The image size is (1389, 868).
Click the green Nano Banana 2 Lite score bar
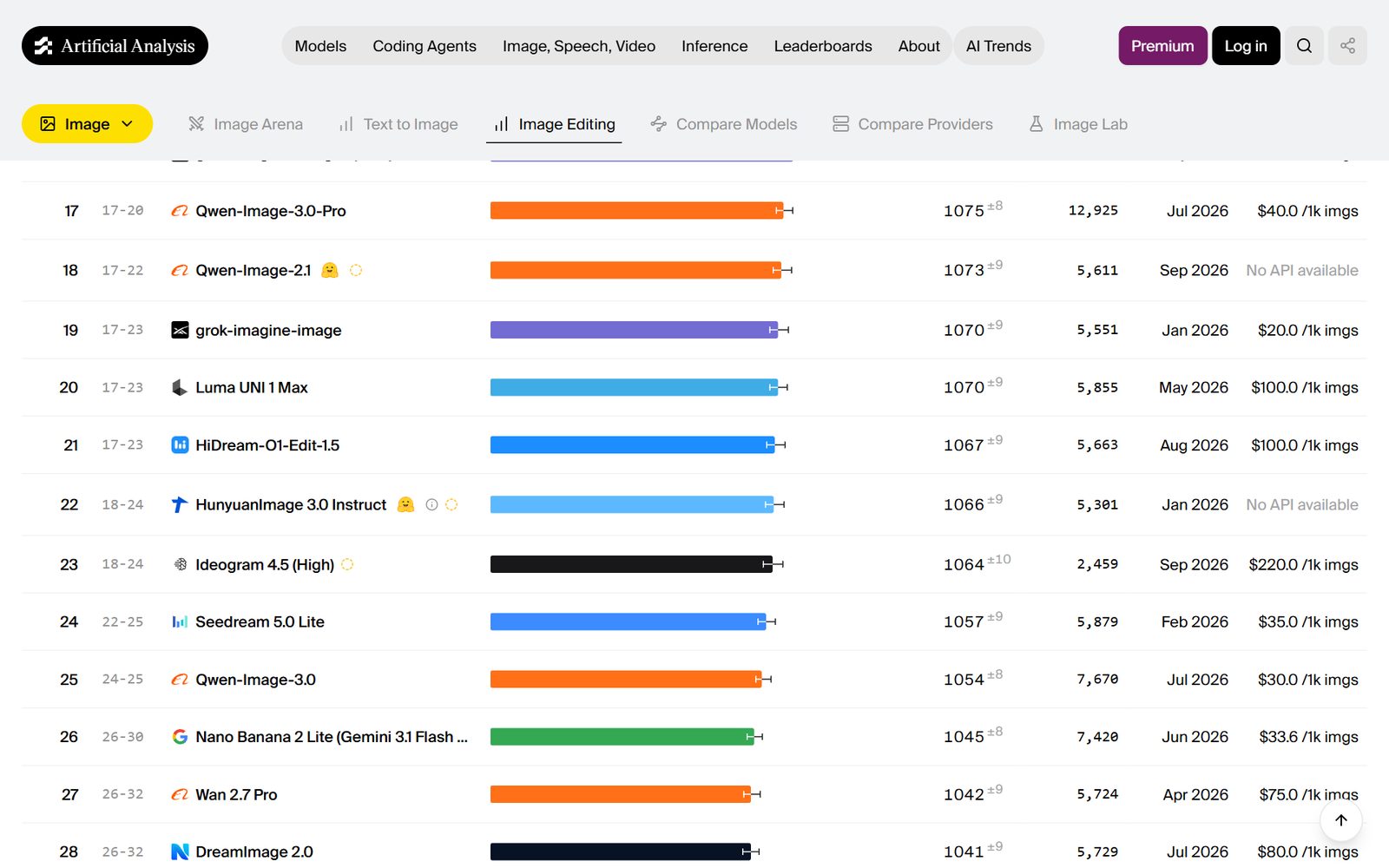(622, 737)
